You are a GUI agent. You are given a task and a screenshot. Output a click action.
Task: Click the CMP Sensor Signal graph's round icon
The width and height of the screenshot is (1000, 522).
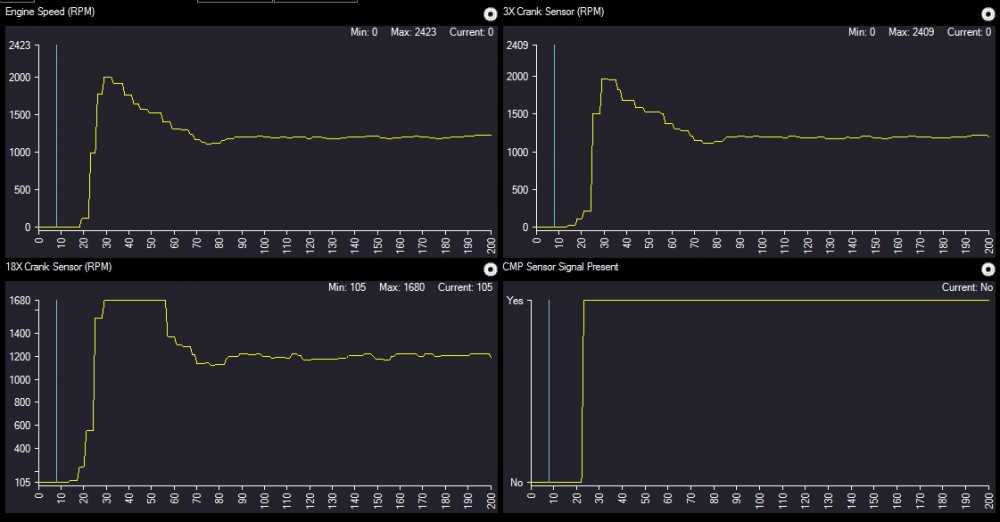pyautogui.click(x=987, y=269)
